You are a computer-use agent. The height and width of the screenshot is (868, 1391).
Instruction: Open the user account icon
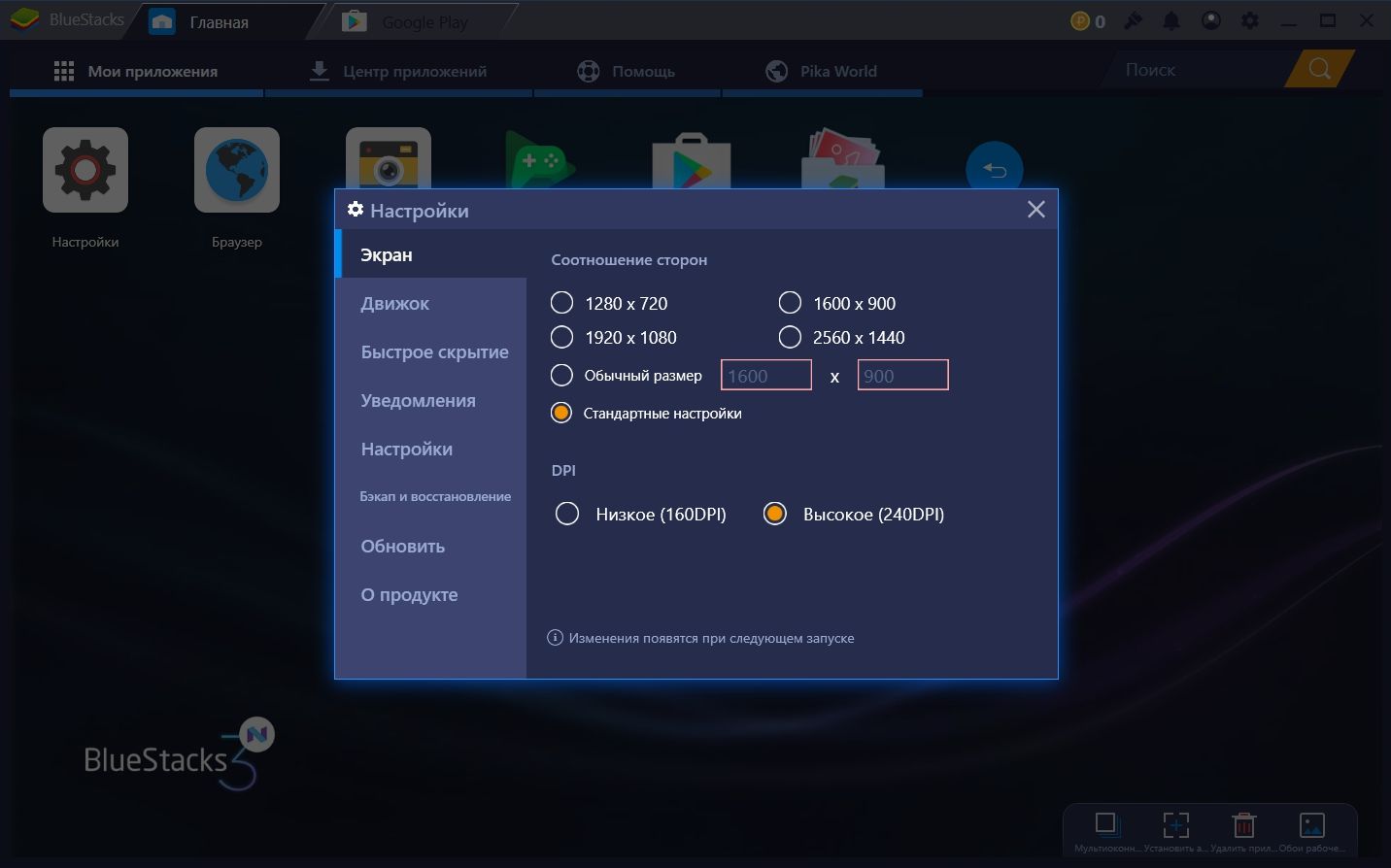tap(1211, 20)
